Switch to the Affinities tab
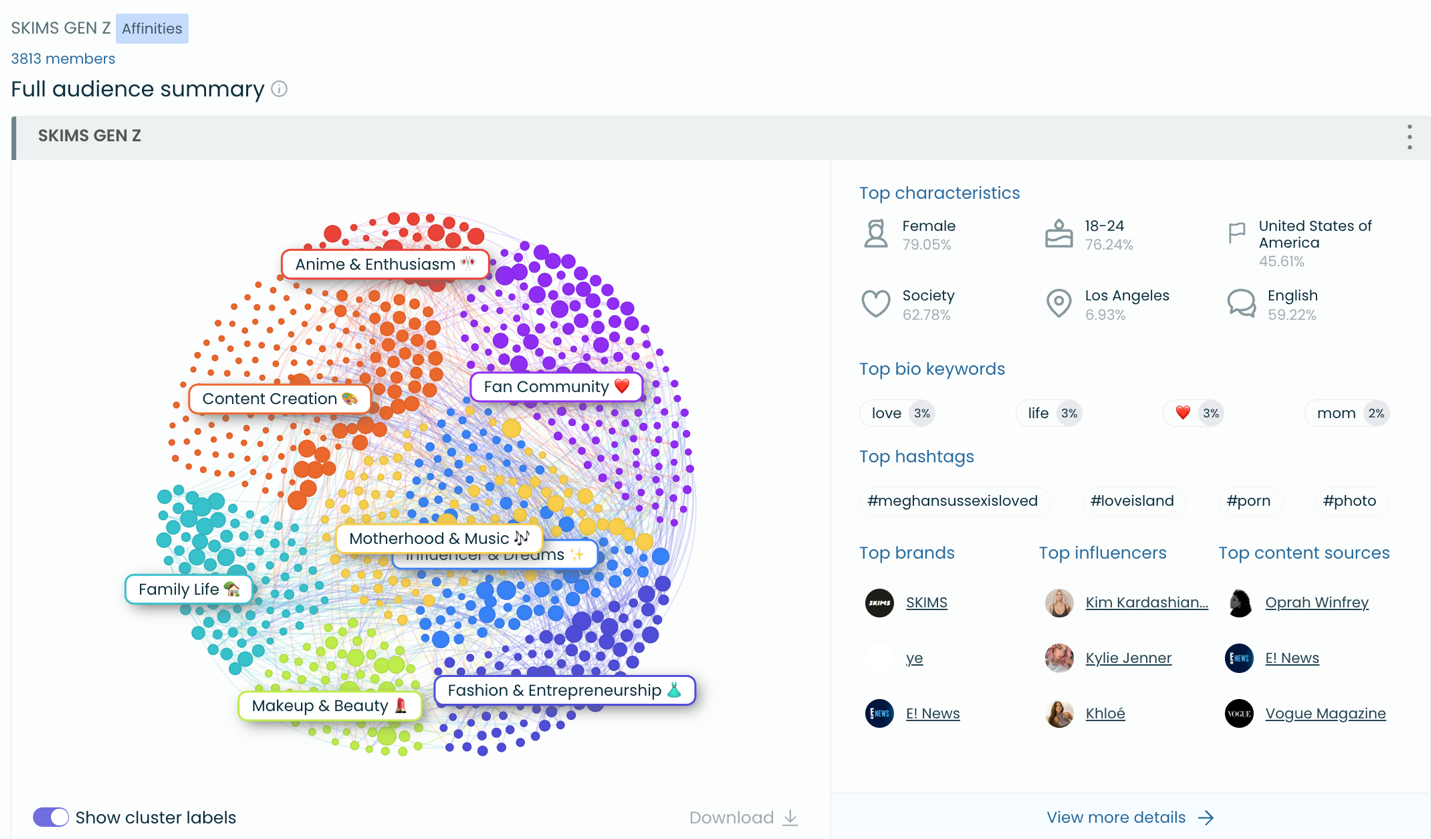Image resolution: width=1431 pixels, height=839 pixels. [151, 28]
